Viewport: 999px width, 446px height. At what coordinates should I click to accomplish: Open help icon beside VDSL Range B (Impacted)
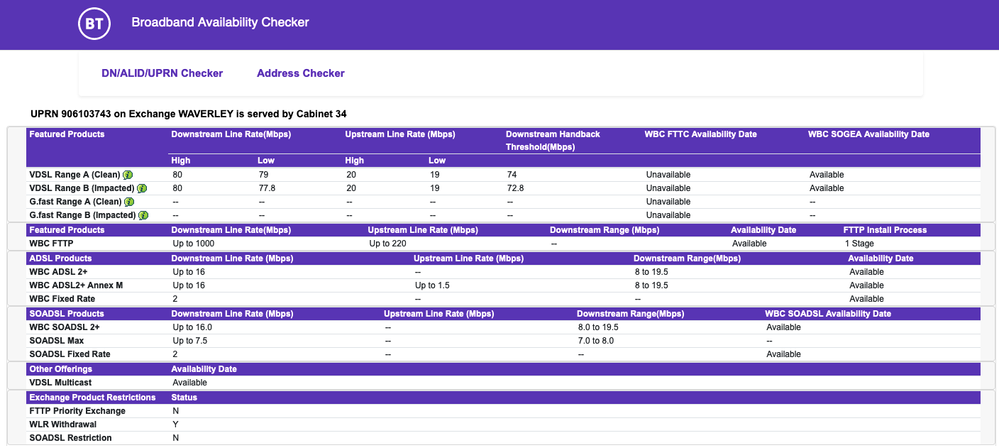(x=142, y=188)
